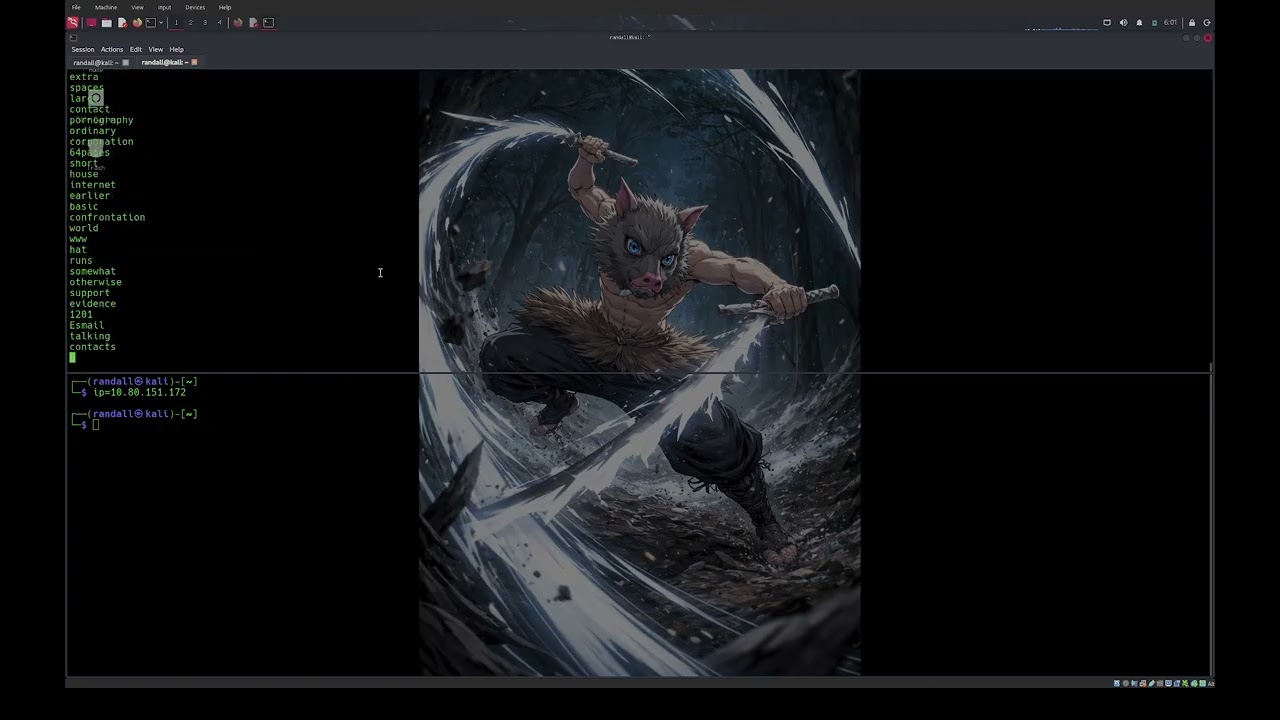Switch to workspace 2

191,22
